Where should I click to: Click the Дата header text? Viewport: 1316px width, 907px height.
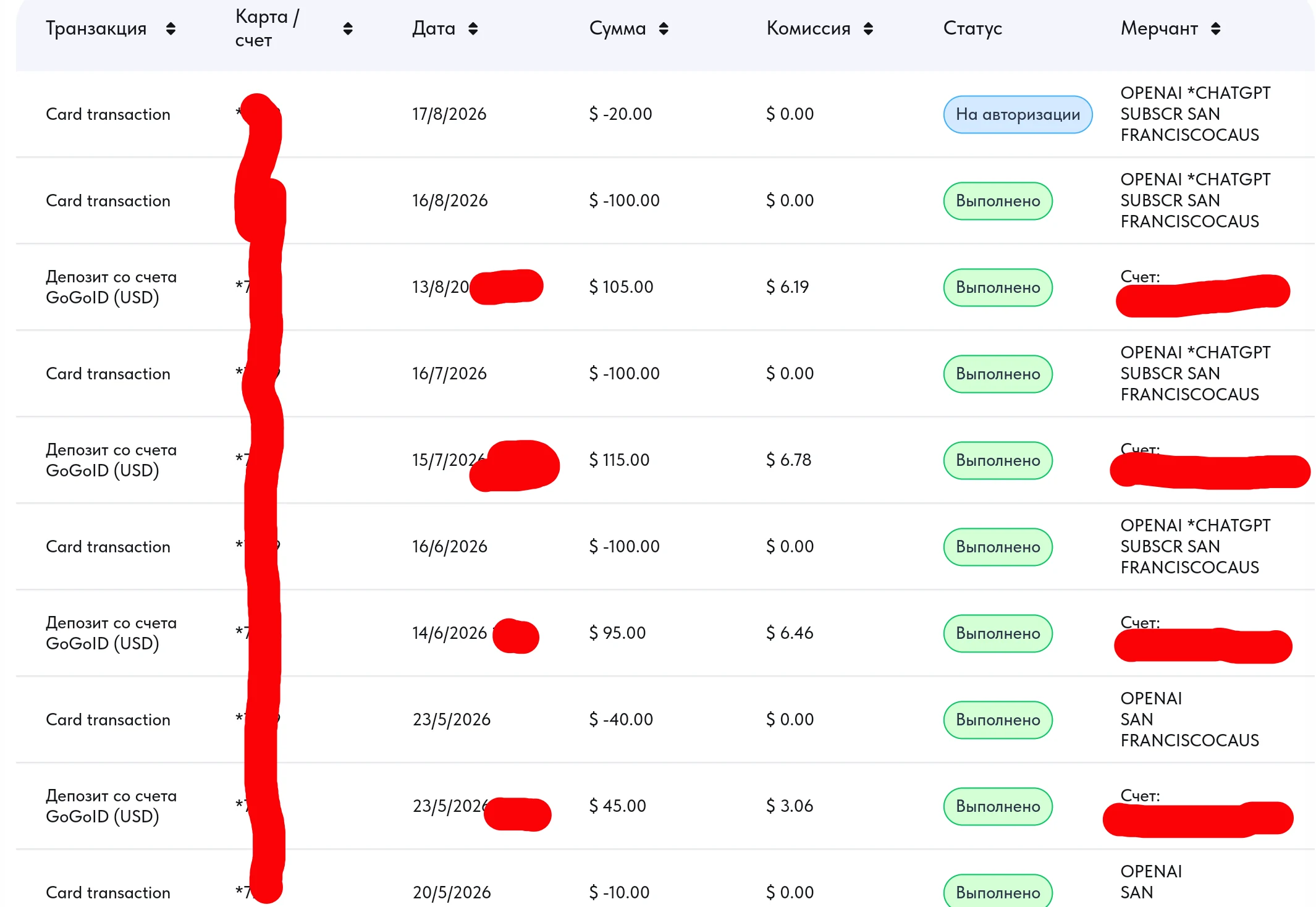tap(434, 28)
